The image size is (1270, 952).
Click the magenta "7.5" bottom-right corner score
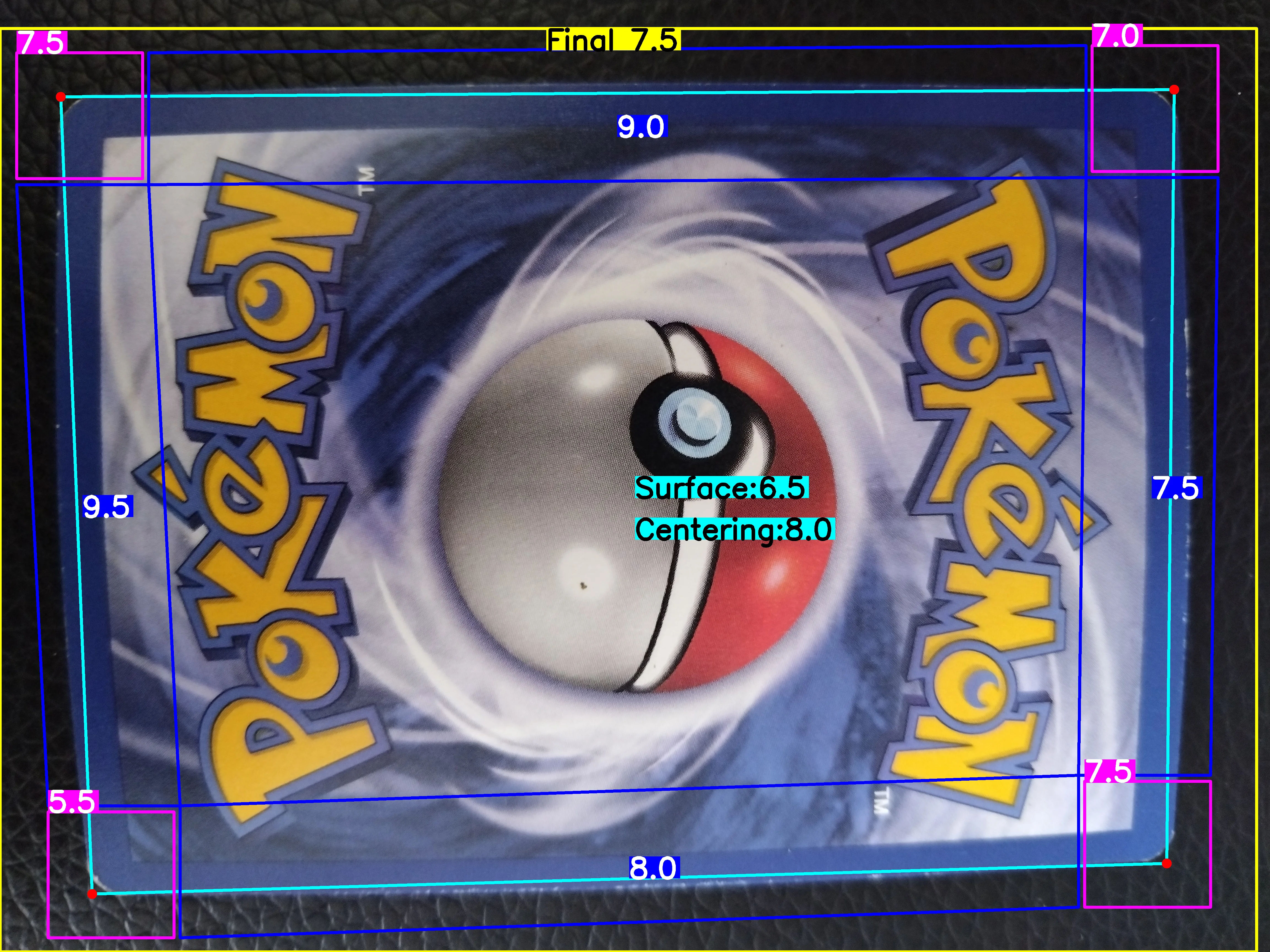click(1110, 771)
